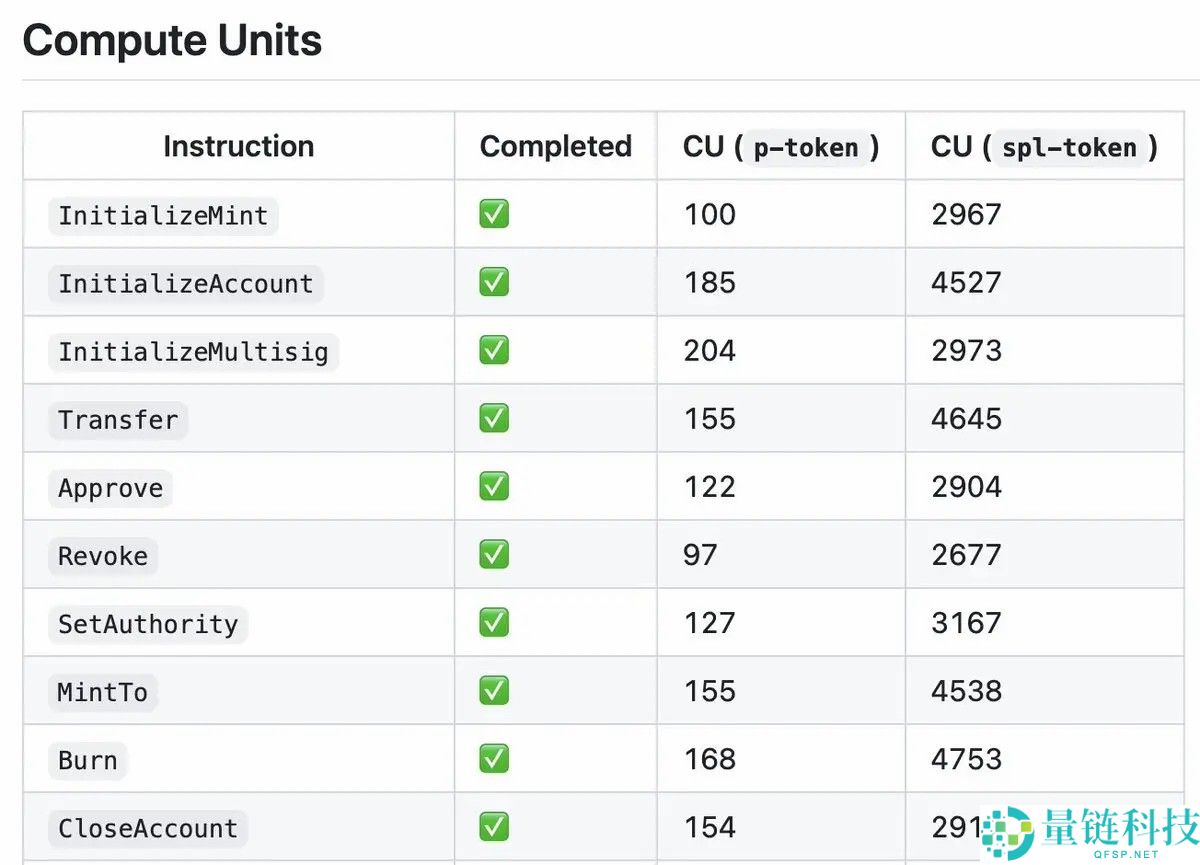This screenshot has height=865, width=1200.
Task: Click the green checkmark in the Revoke row
Action: (494, 554)
